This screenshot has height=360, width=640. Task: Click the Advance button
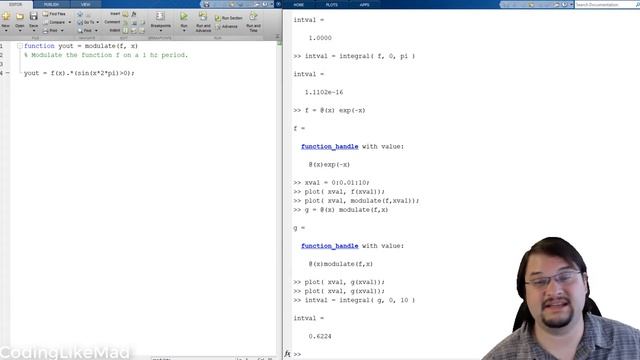[227, 27]
